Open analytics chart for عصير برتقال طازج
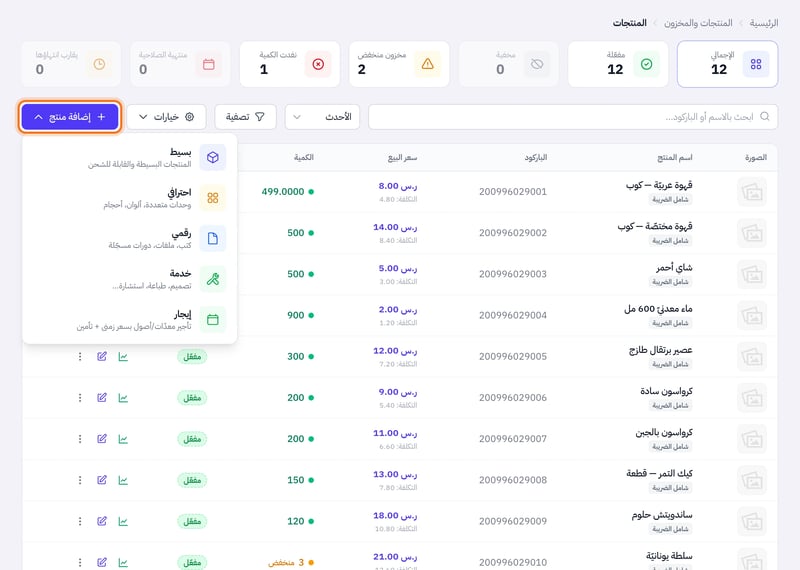Viewport: 800px width, 570px height. point(123,357)
